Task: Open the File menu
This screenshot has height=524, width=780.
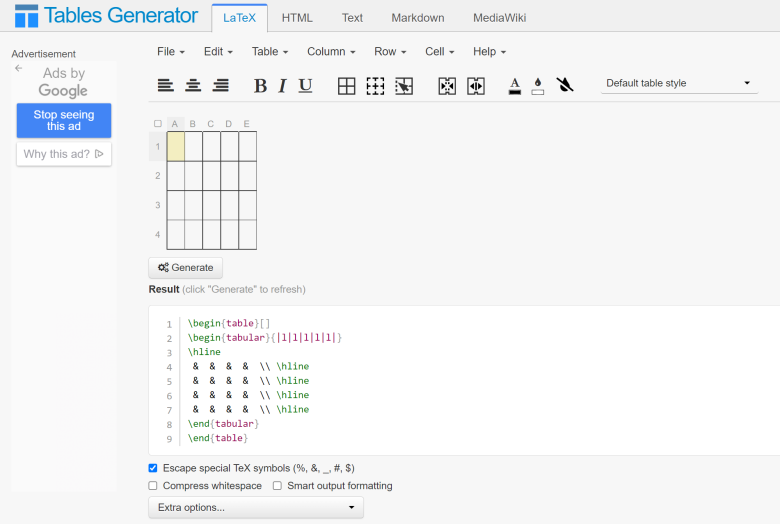Action: click(x=171, y=52)
